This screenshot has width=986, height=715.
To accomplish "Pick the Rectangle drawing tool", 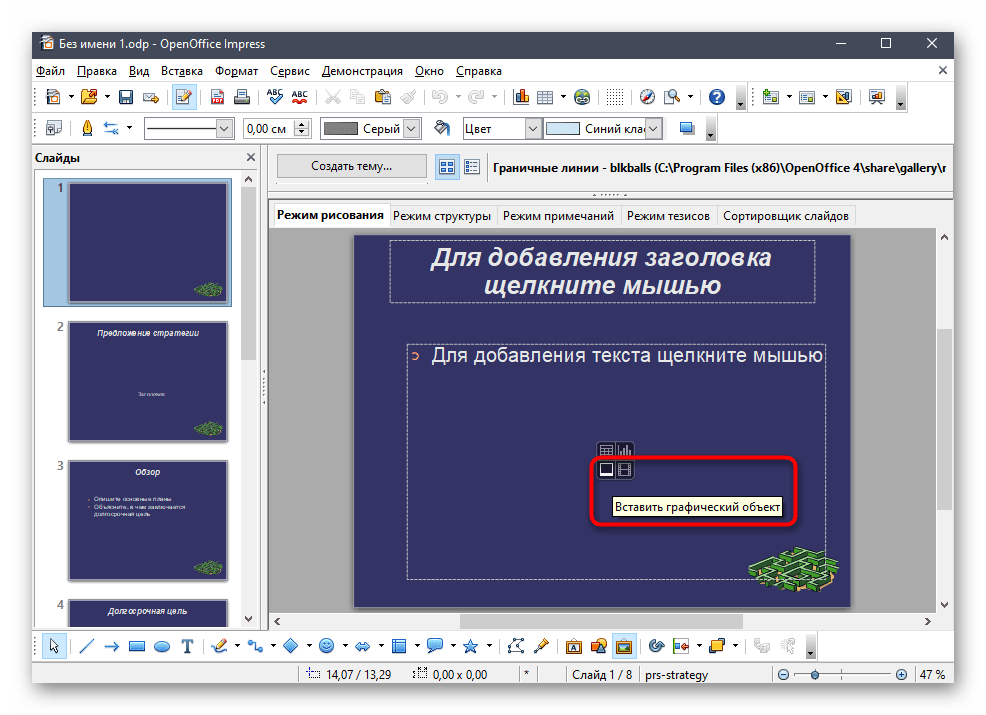I will [137, 646].
